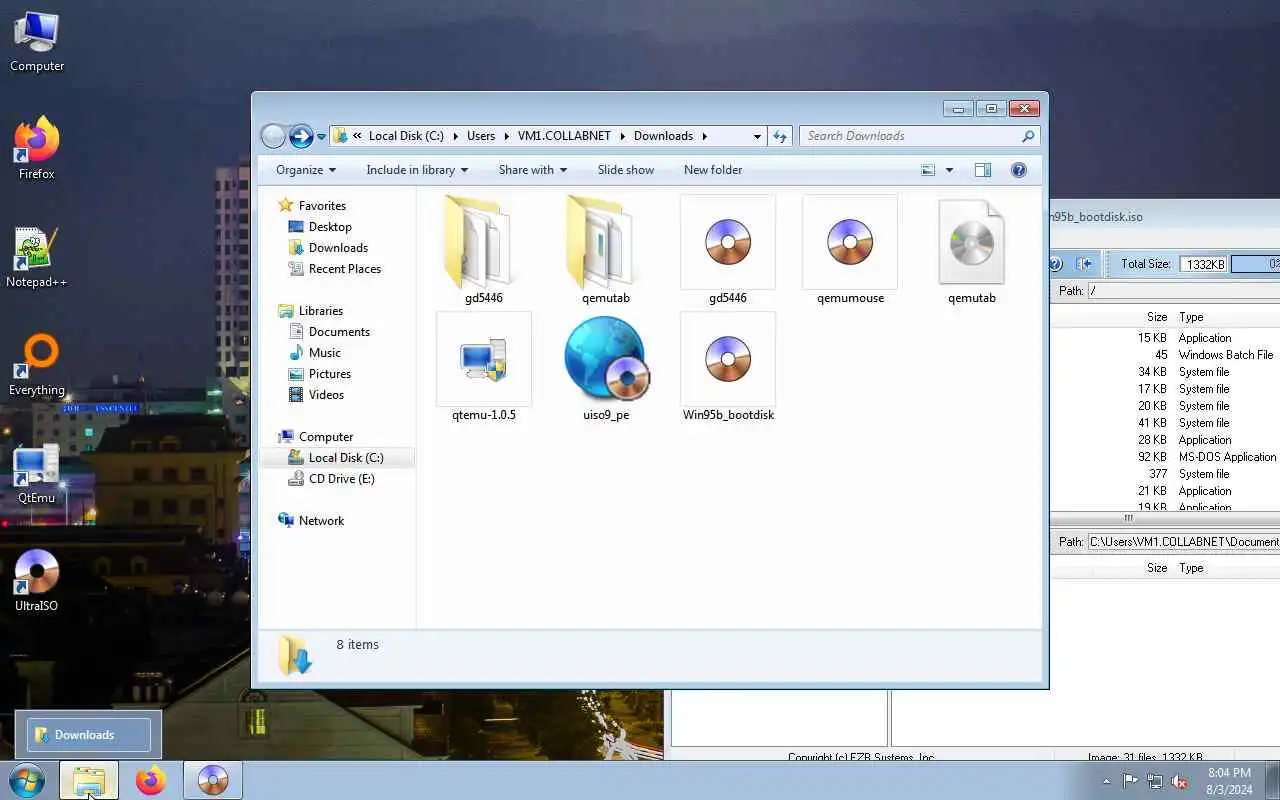Refresh the Downloads folder view
Screen dimensions: 1280x800
click(x=781, y=136)
